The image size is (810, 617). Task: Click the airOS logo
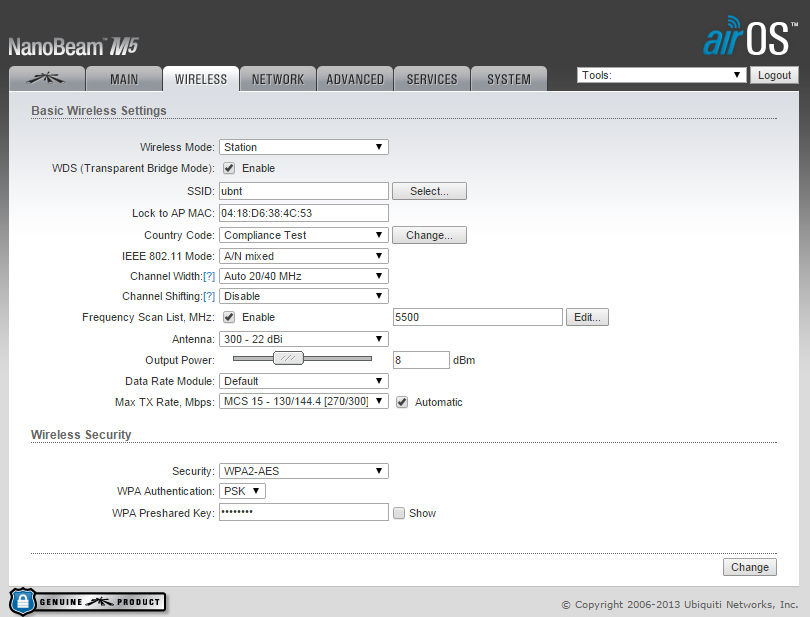[750, 40]
